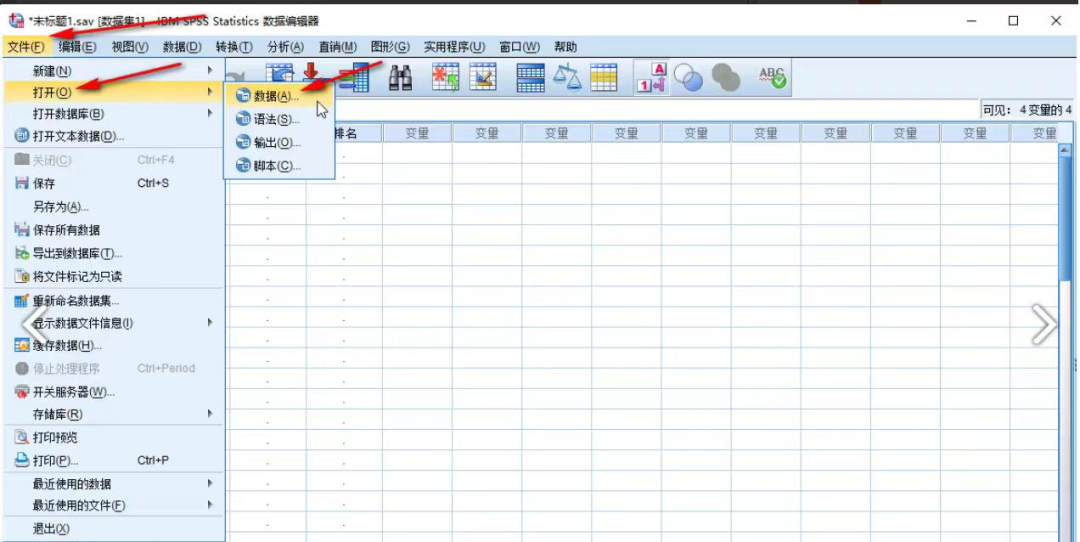
Task: Click the vertical scrollbar up arrow
Action: coord(1064,151)
